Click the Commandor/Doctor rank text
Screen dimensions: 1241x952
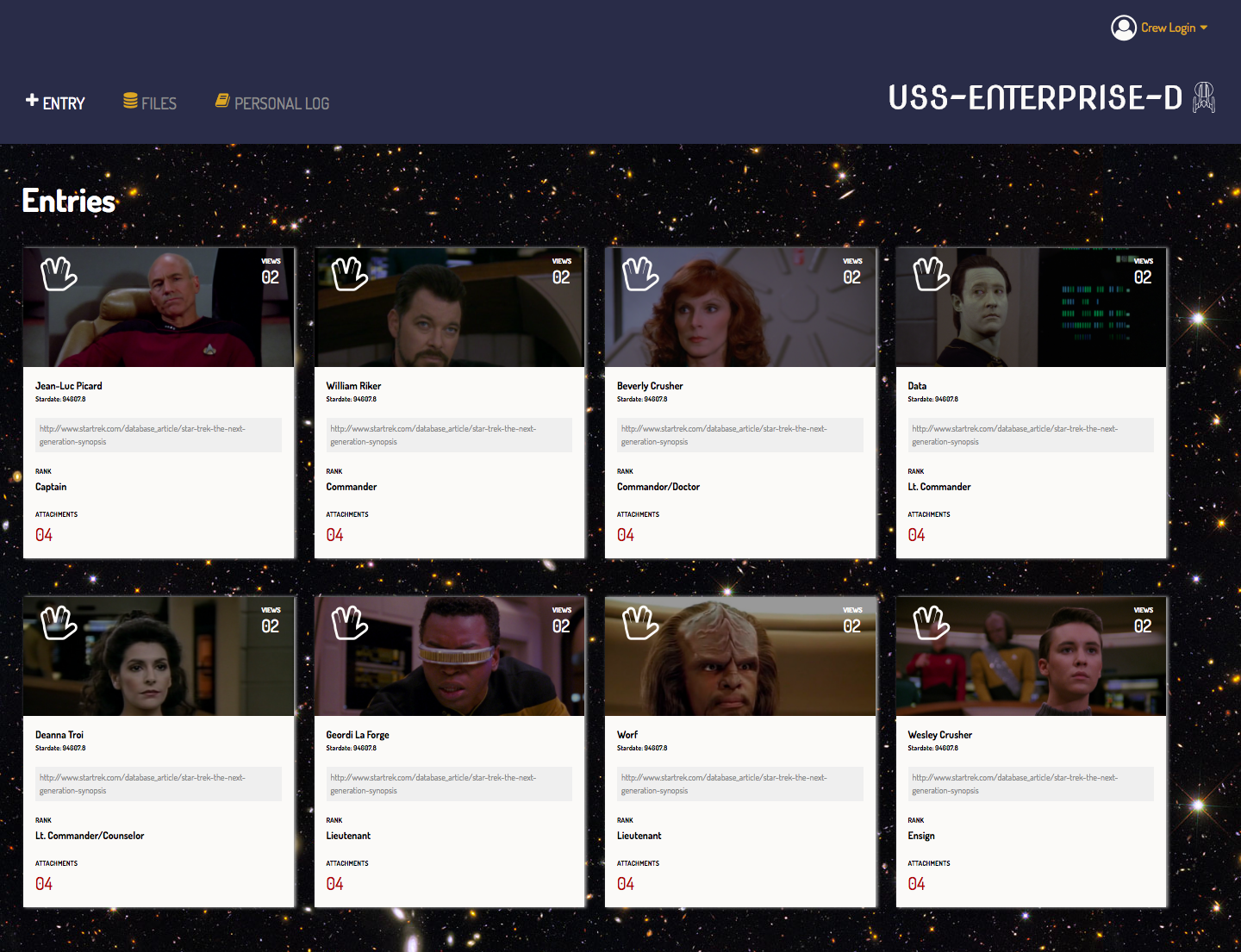pos(658,487)
